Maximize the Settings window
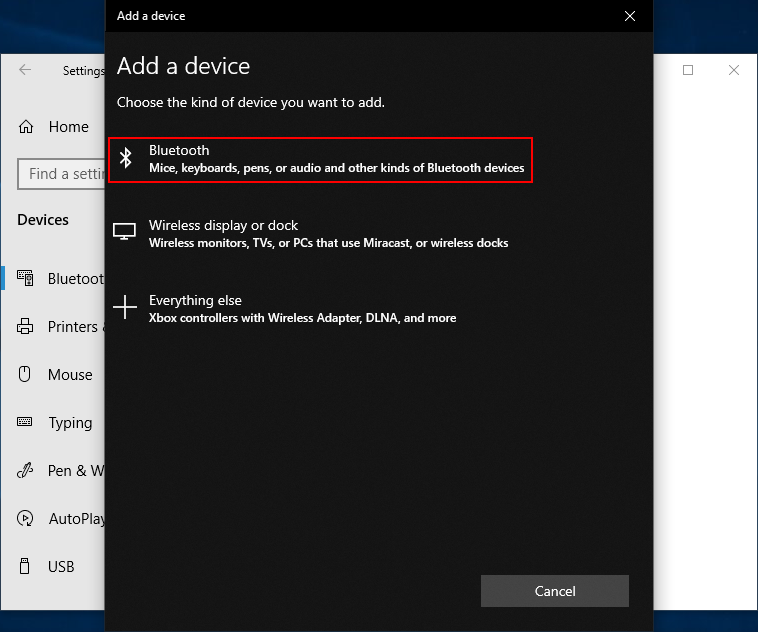Screen dimensions: 758x632 (x=688, y=70)
